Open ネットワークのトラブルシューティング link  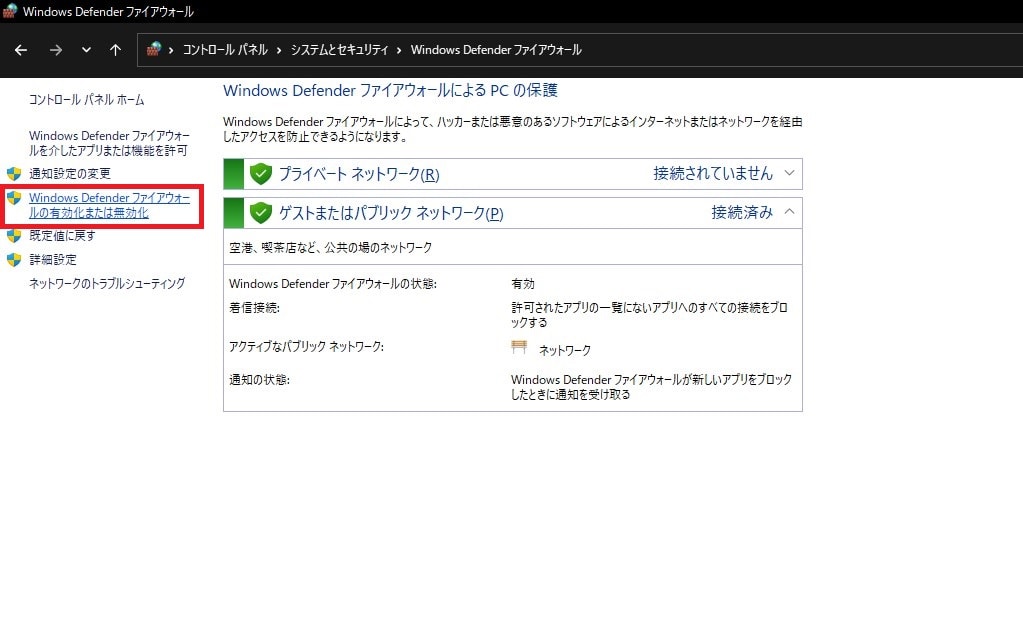[107, 284]
